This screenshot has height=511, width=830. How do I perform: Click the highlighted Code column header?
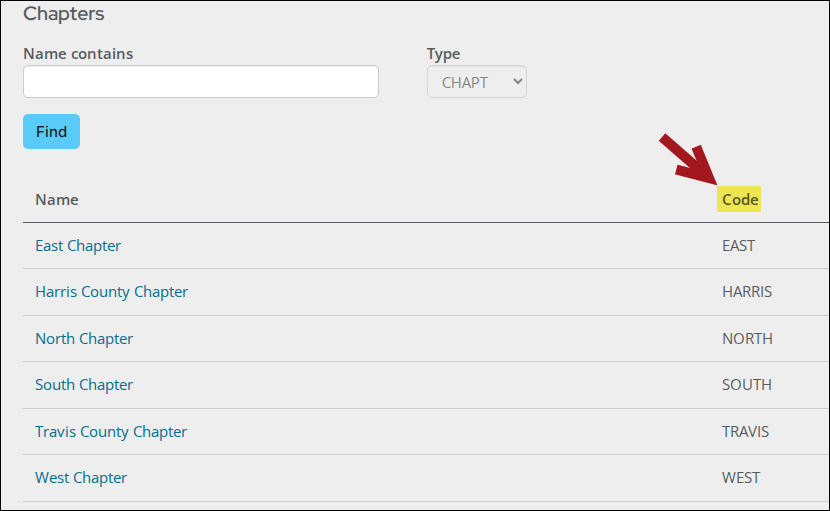740,199
